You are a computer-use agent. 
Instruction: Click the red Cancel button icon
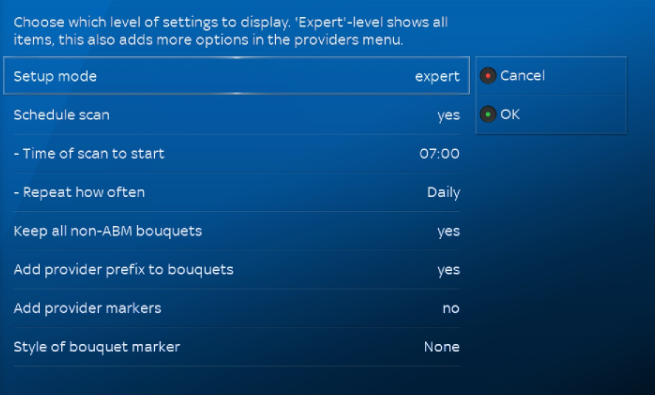point(487,76)
